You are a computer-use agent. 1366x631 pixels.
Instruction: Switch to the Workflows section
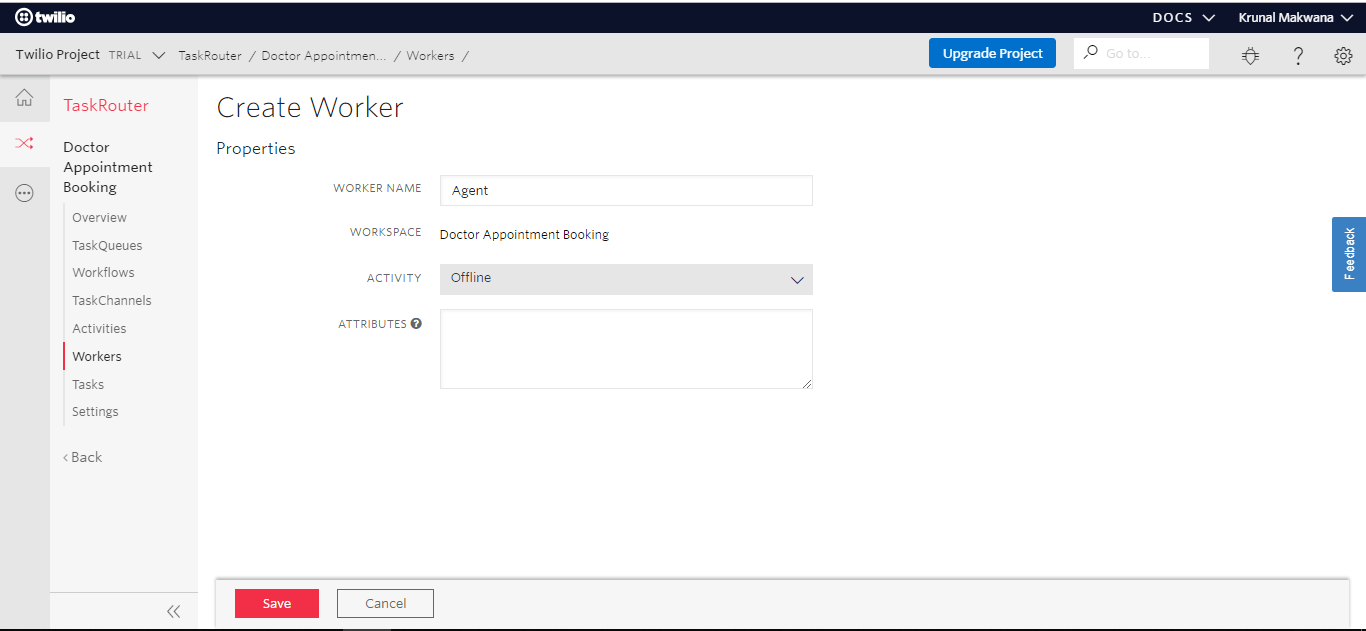[103, 272]
